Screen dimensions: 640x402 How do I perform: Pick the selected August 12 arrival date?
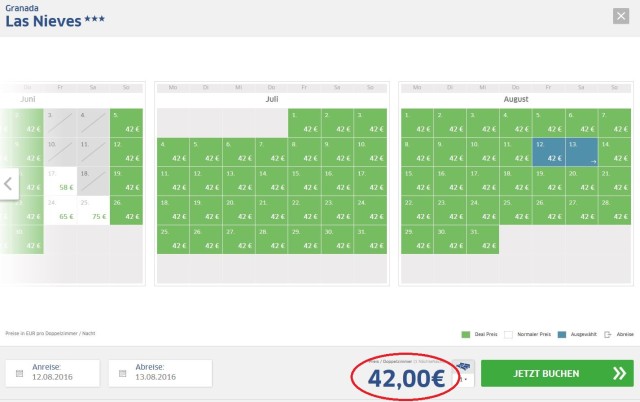click(548, 152)
